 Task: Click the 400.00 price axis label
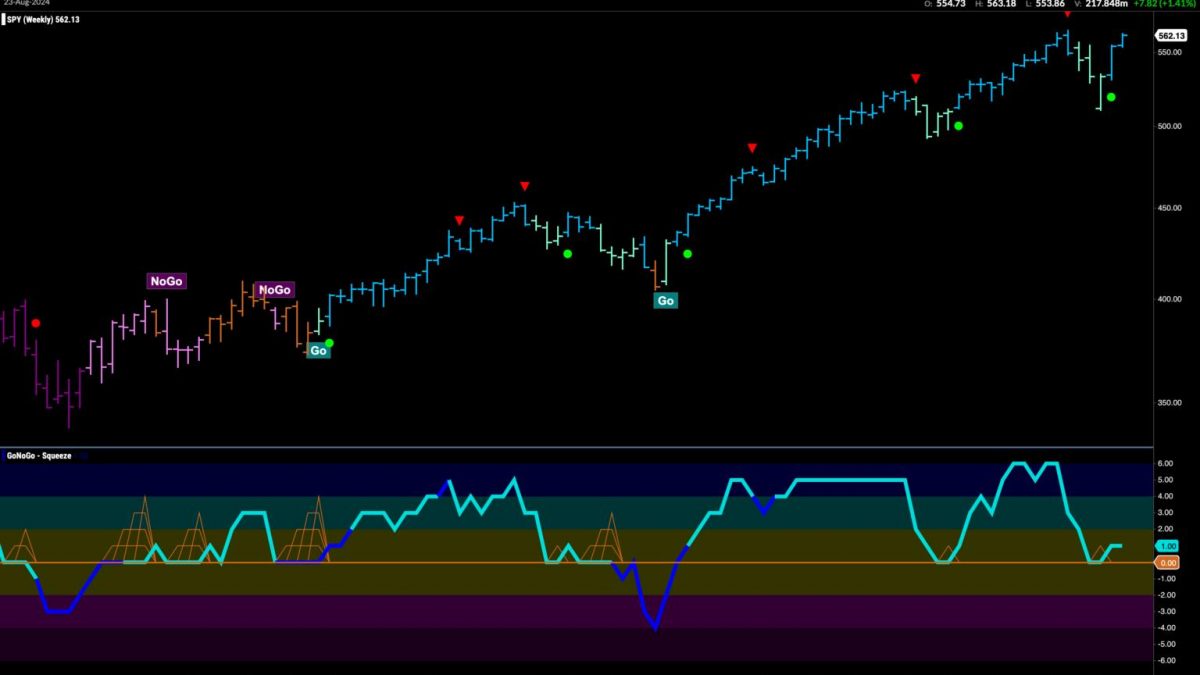click(1169, 299)
